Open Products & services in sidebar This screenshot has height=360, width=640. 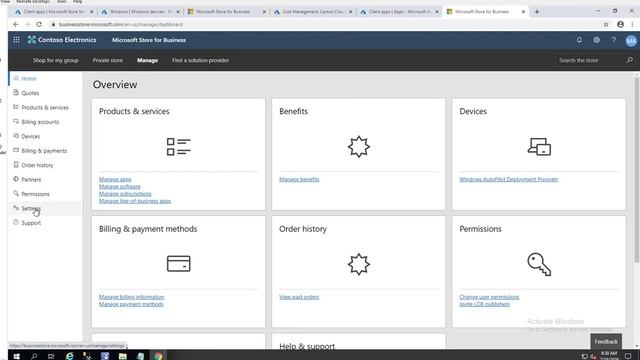(45, 107)
